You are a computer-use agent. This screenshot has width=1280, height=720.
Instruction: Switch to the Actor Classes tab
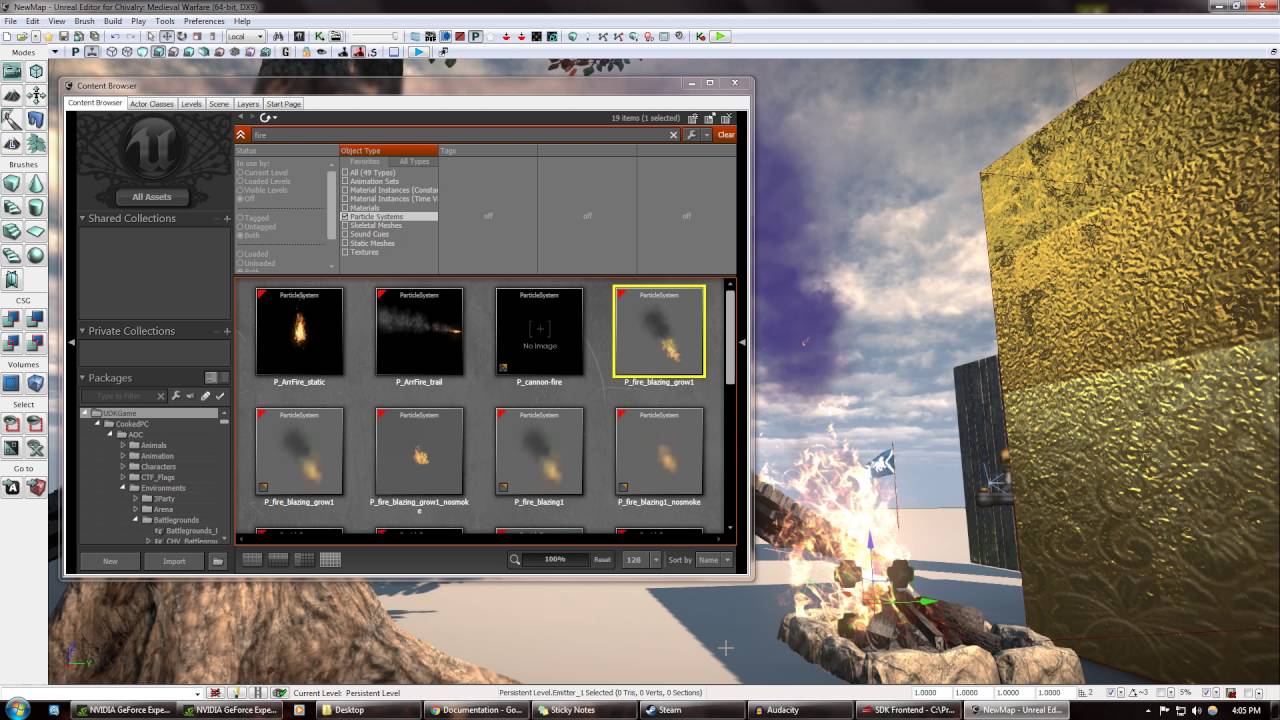click(x=152, y=104)
